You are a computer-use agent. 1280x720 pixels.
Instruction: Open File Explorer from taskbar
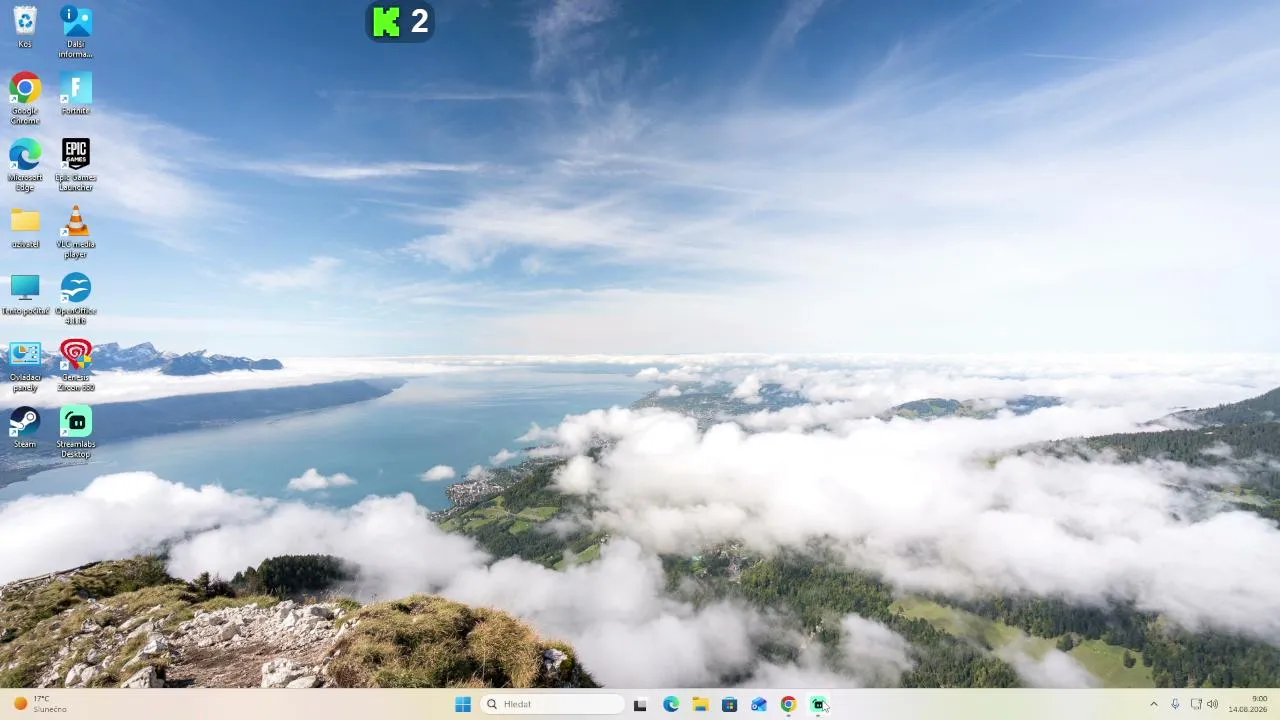click(x=700, y=704)
